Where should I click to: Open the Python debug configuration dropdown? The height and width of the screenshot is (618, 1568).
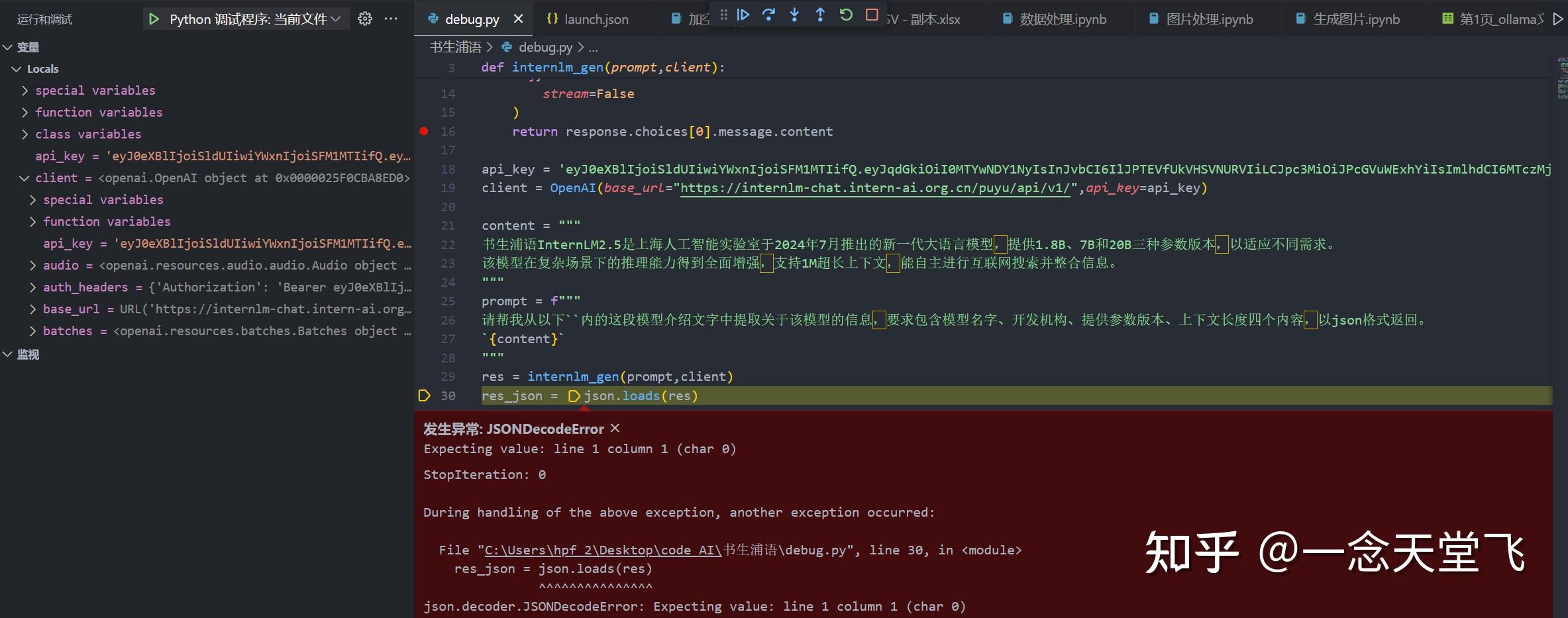point(337,19)
